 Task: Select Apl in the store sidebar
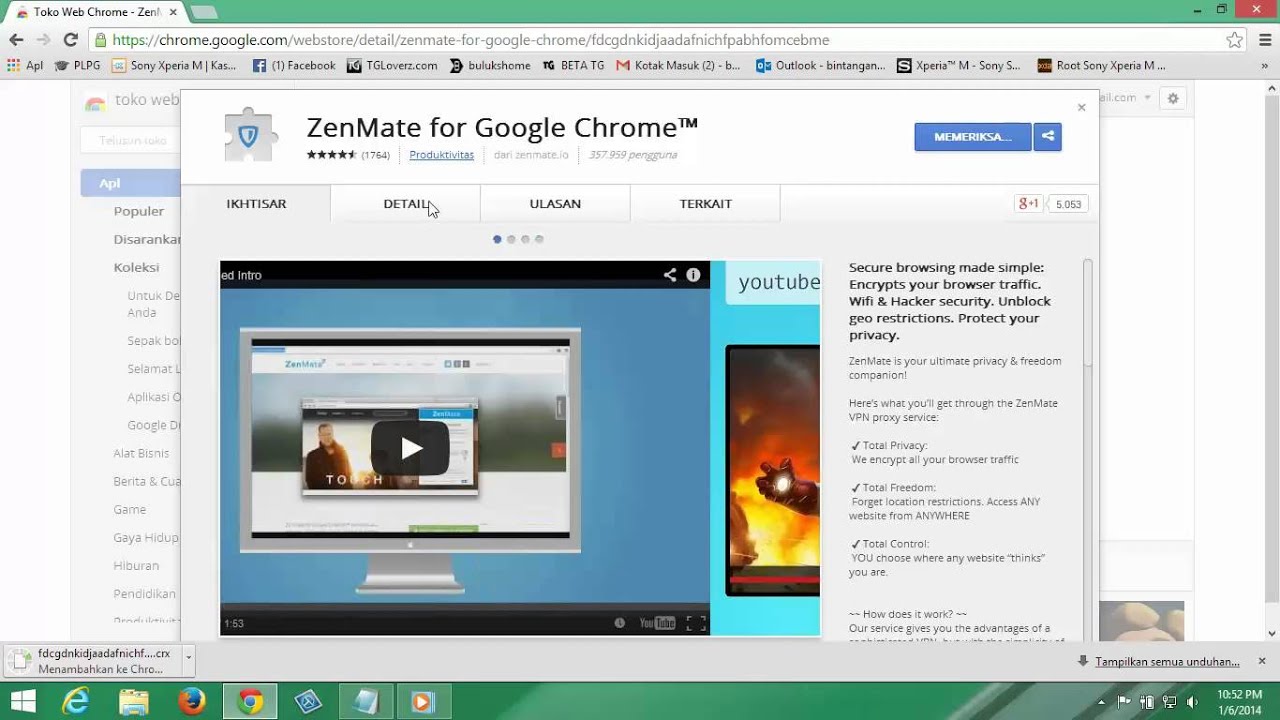[x=131, y=183]
